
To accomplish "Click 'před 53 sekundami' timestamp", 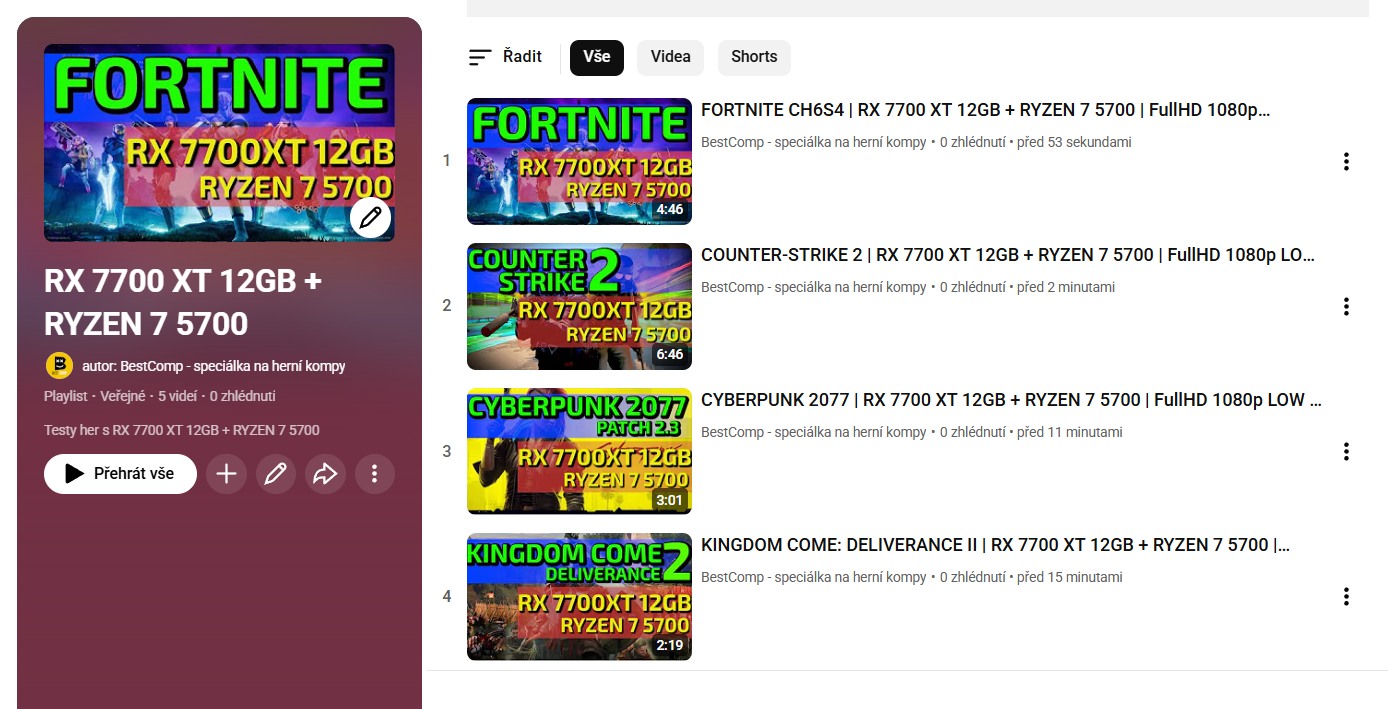I will [1074, 142].
